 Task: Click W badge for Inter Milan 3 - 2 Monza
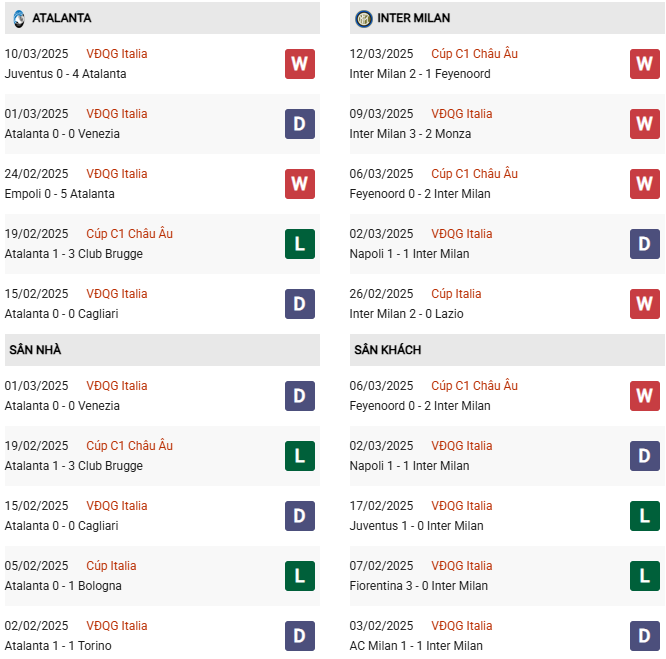pyautogui.click(x=645, y=124)
